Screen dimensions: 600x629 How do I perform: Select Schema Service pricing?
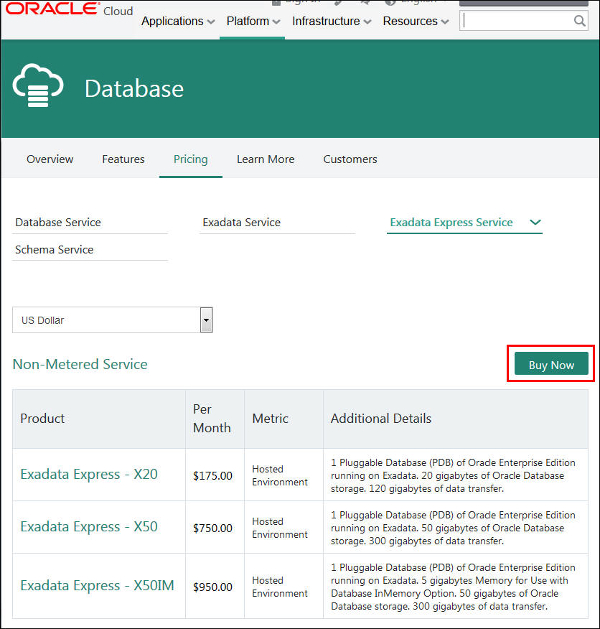click(x=90, y=250)
